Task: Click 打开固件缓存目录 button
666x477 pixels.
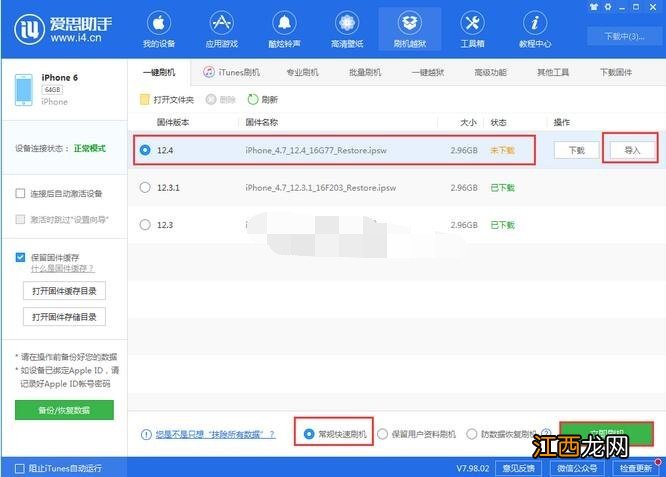Action: tap(64, 291)
